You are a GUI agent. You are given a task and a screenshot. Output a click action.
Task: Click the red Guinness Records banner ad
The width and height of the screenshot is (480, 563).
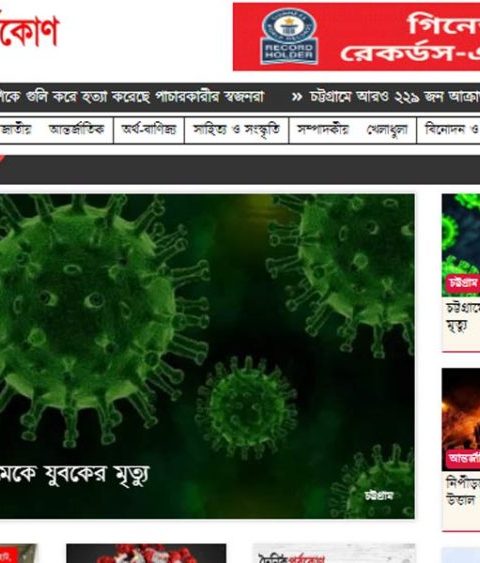coord(356,37)
